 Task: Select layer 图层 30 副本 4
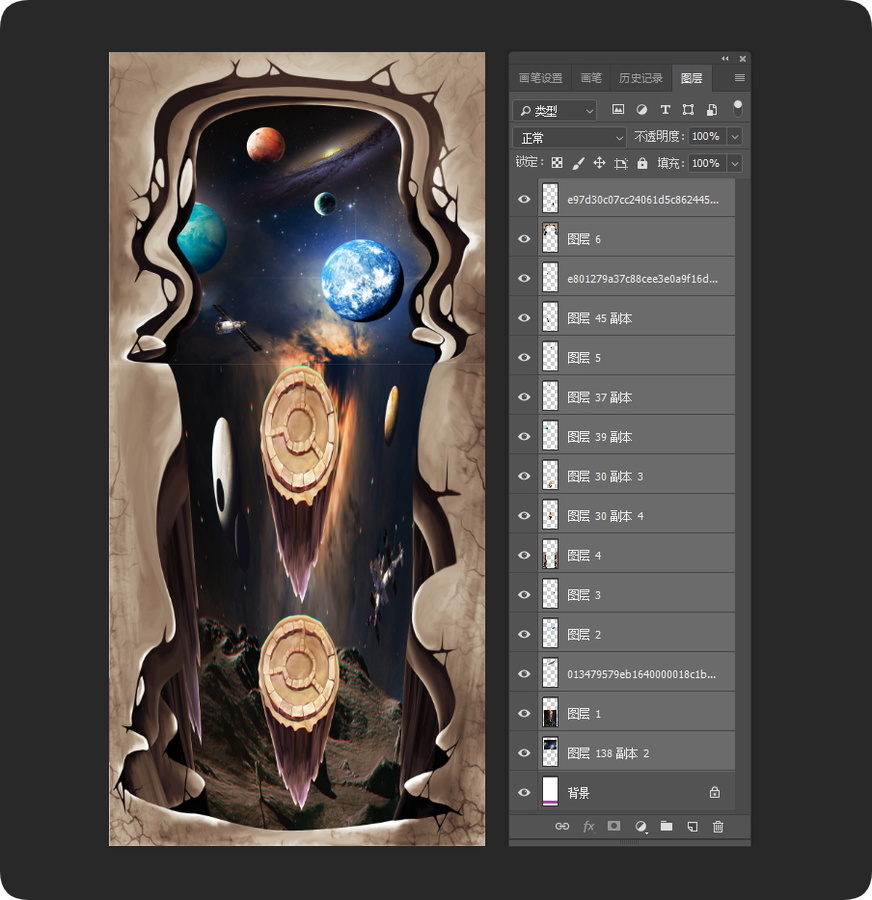point(622,515)
